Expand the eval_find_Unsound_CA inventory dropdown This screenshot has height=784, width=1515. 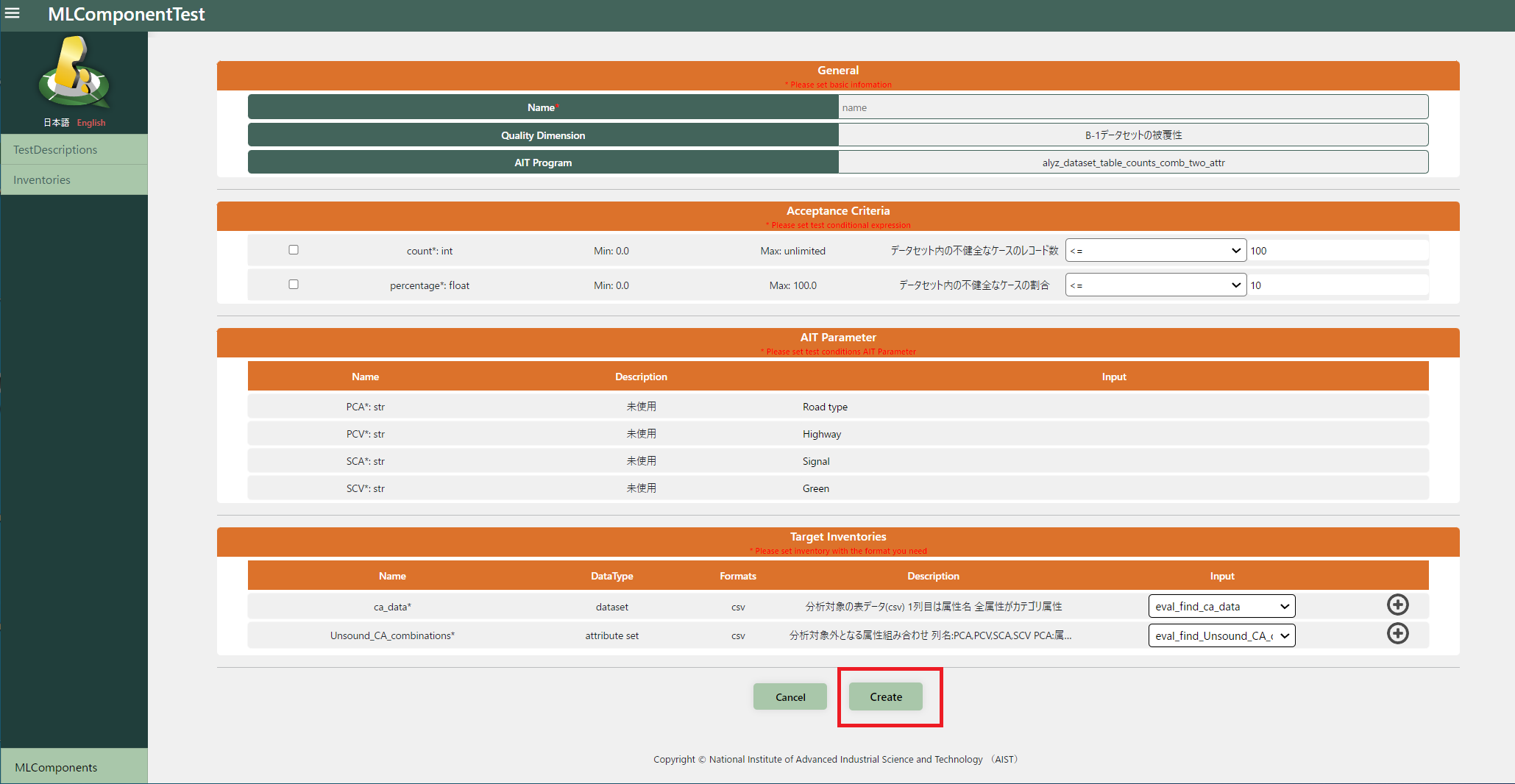coord(1221,635)
